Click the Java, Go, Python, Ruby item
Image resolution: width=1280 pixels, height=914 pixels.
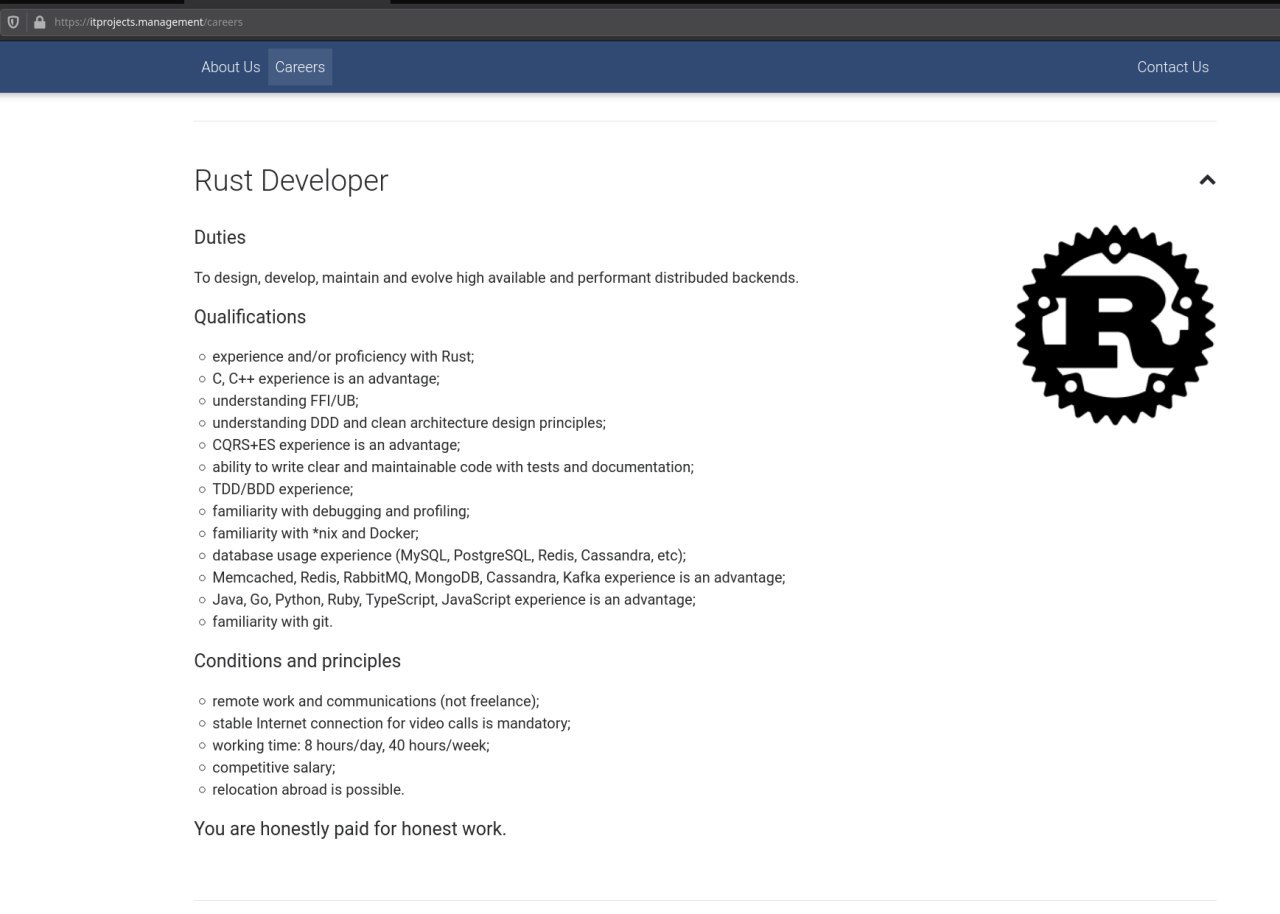click(454, 599)
